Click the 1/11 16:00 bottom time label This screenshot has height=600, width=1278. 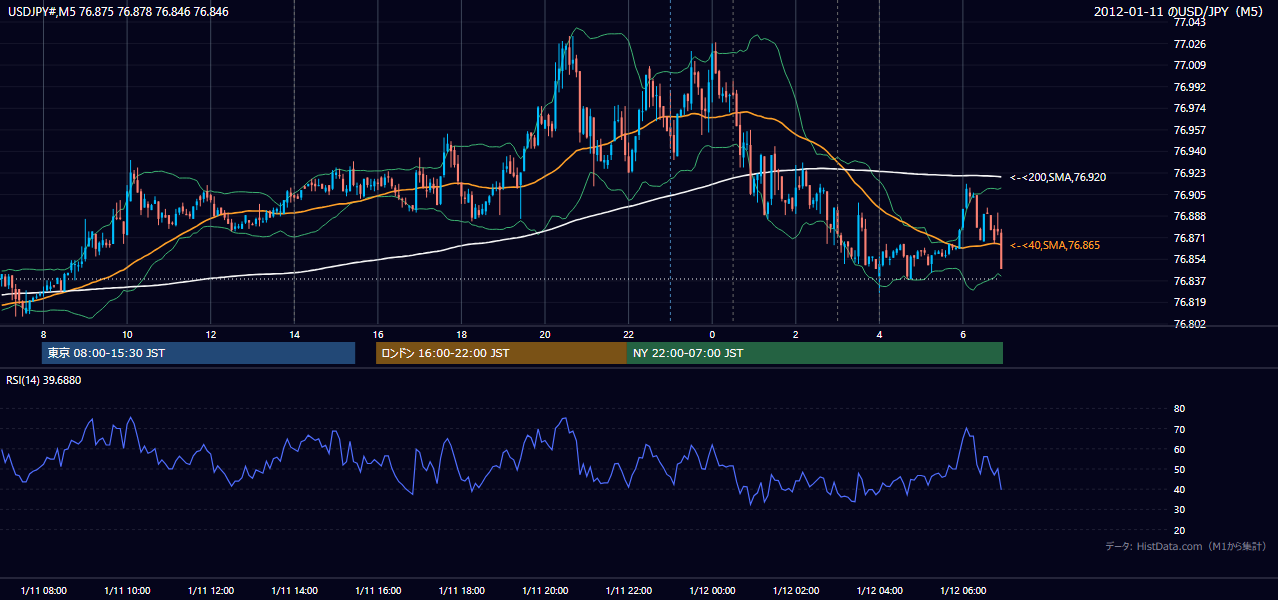click(x=377, y=590)
